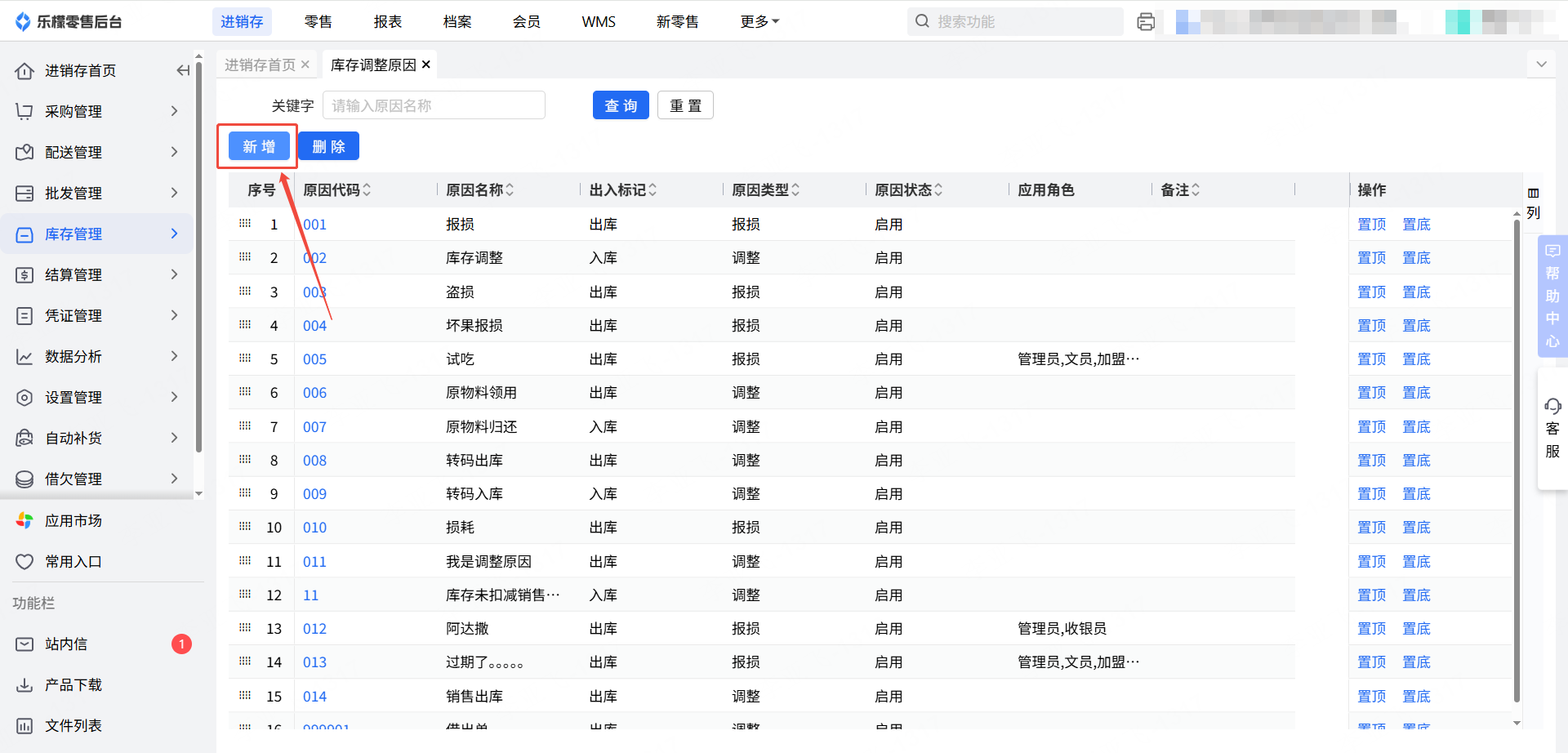
Task: Click the 文件列表 icon
Action: click(24, 726)
